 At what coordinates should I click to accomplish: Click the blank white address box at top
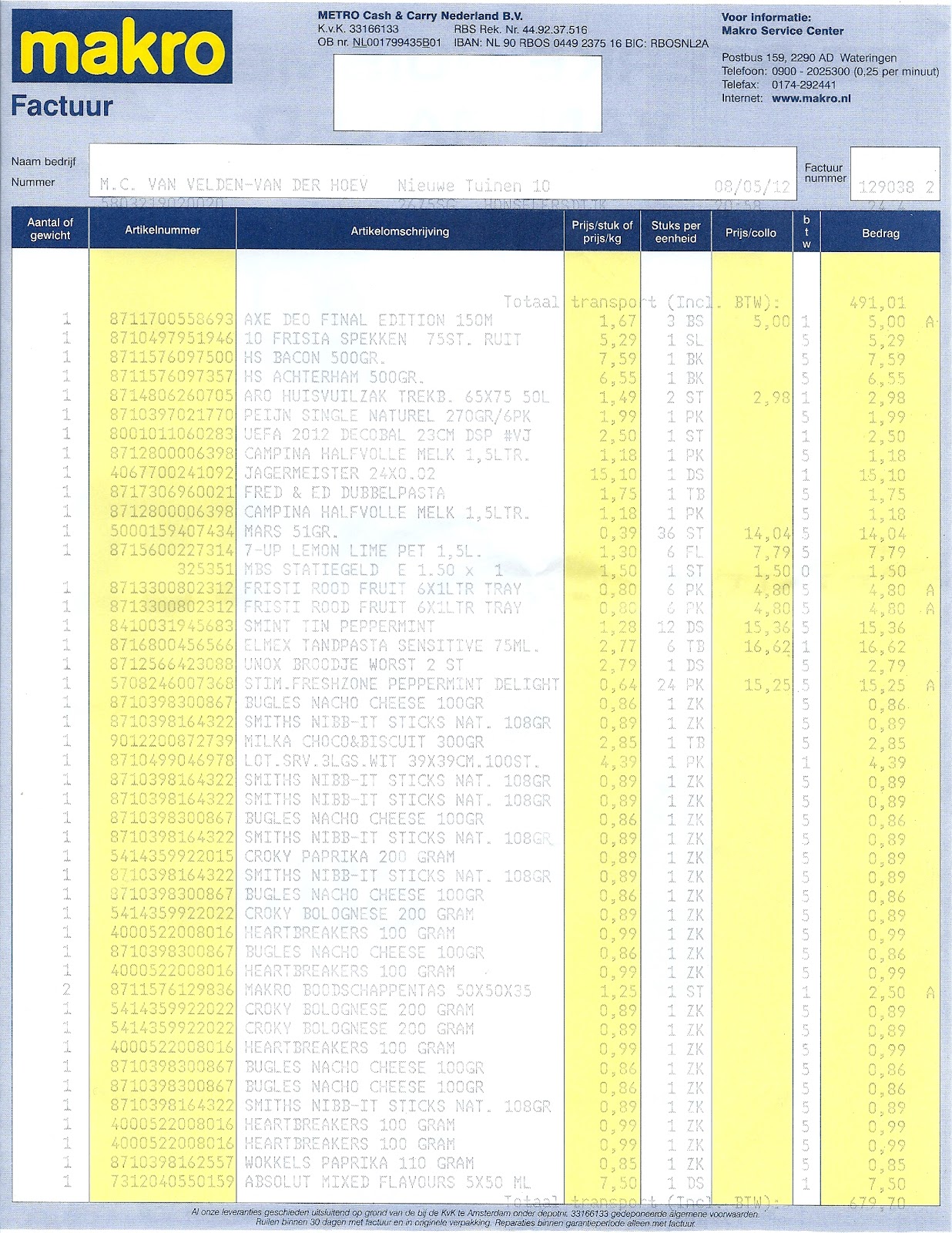tap(467, 93)
